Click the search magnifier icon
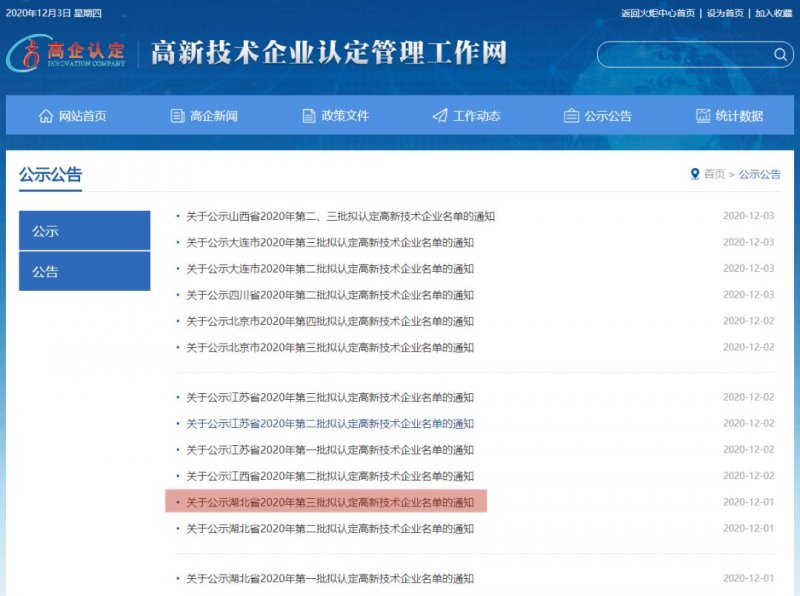 [x=780, y=54]
